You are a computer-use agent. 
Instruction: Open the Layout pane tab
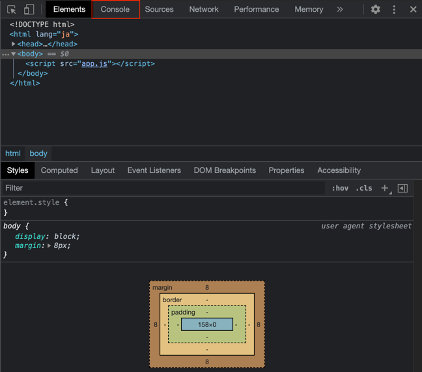point(103,170)
